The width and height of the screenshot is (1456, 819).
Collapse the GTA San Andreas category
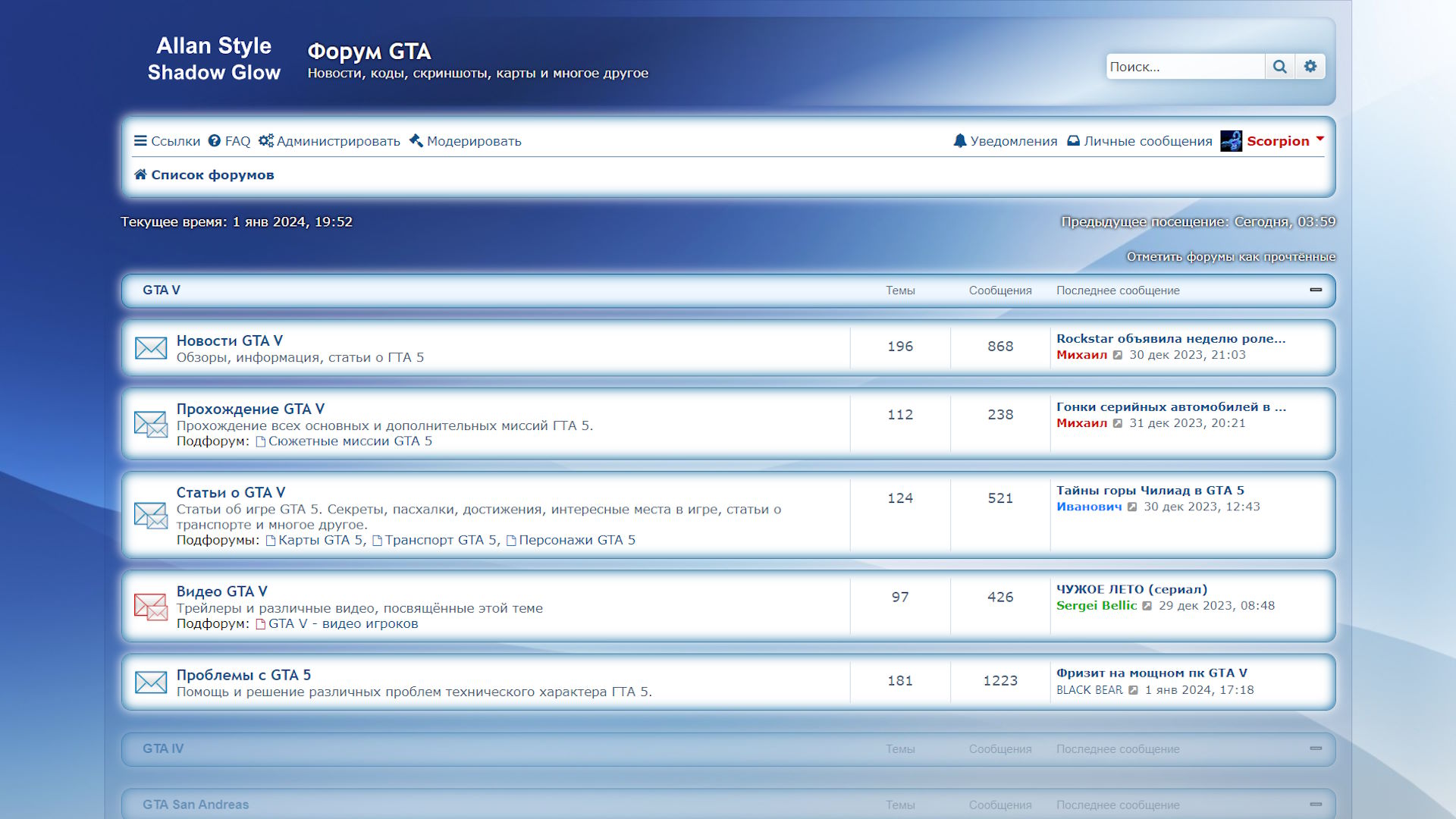1316,805
